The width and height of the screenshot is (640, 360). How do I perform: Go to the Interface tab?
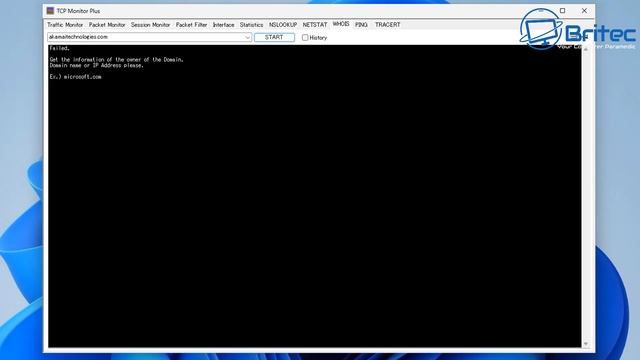(x=223, y=25)
